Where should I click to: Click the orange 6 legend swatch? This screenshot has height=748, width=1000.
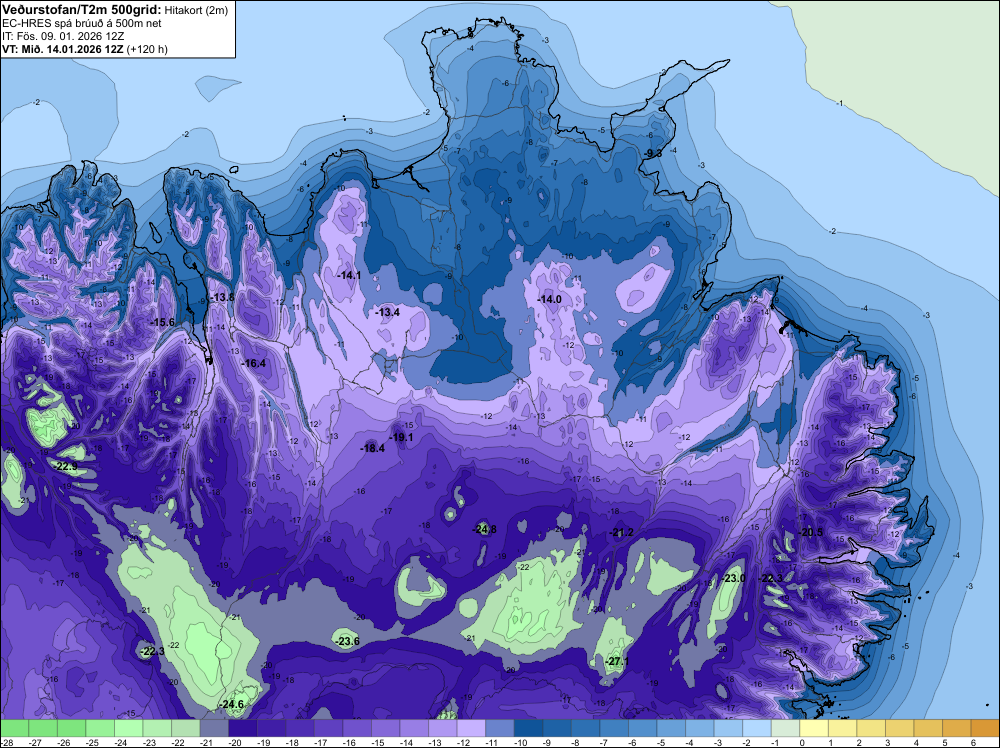pyautogui.click(x=985, y=728)
